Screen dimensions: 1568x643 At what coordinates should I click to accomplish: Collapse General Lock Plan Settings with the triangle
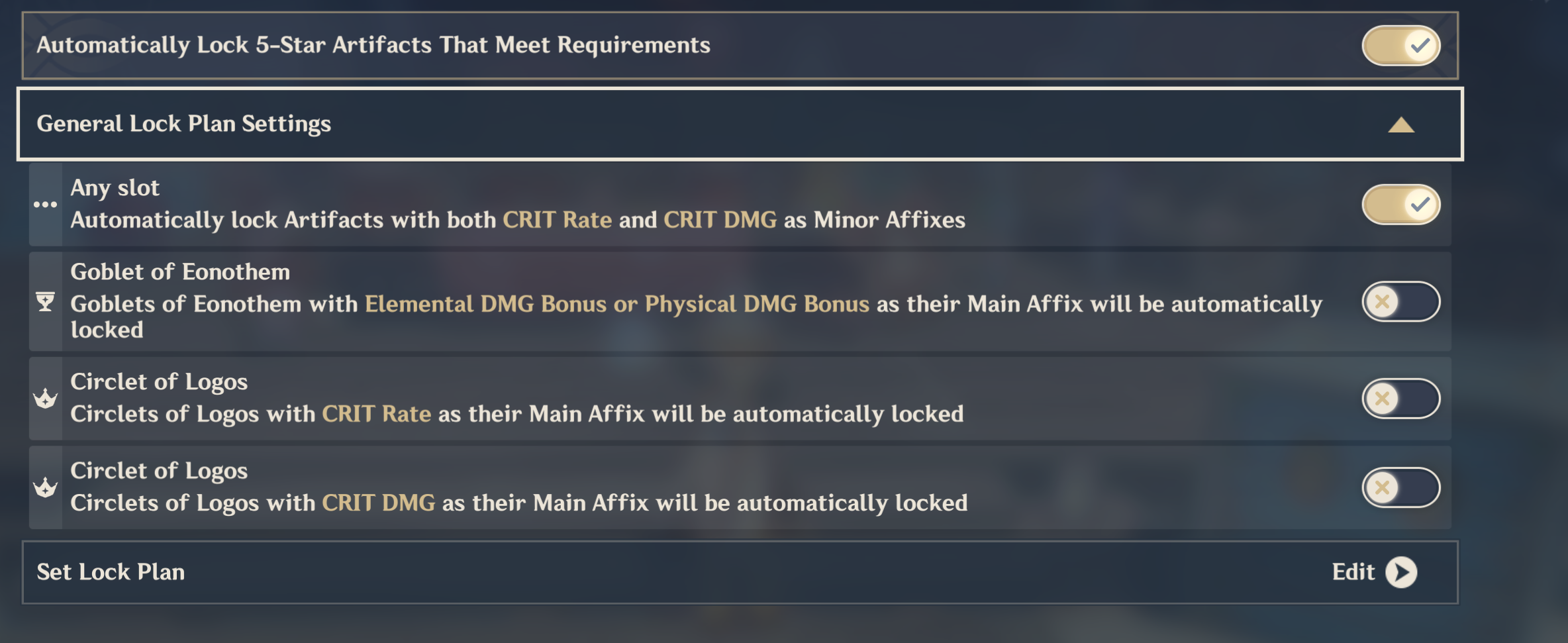coord(1401,124)
